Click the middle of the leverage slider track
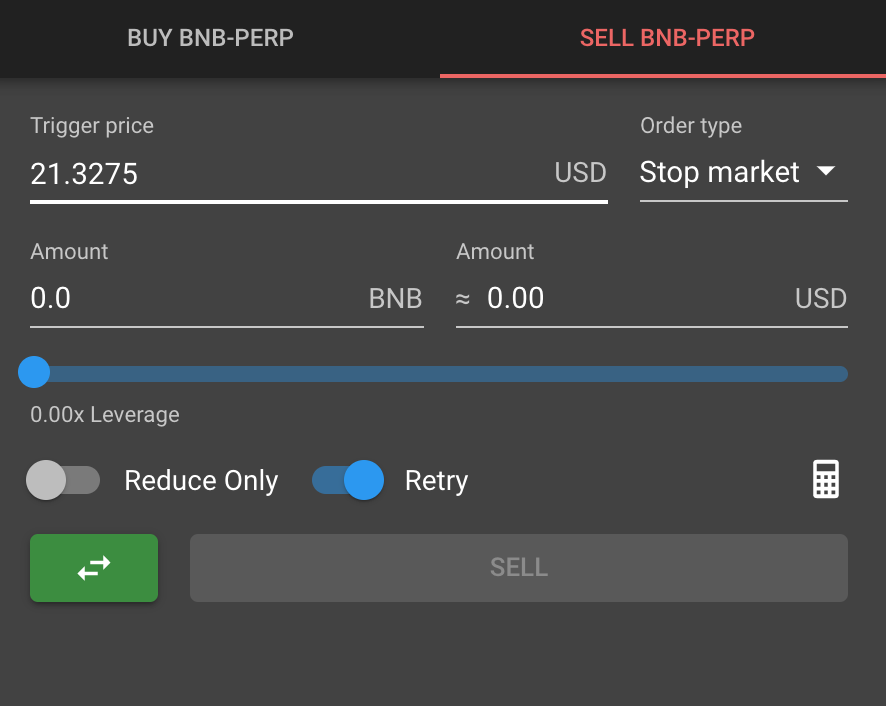The image size is (886, 706). click(x=441, y=374)
